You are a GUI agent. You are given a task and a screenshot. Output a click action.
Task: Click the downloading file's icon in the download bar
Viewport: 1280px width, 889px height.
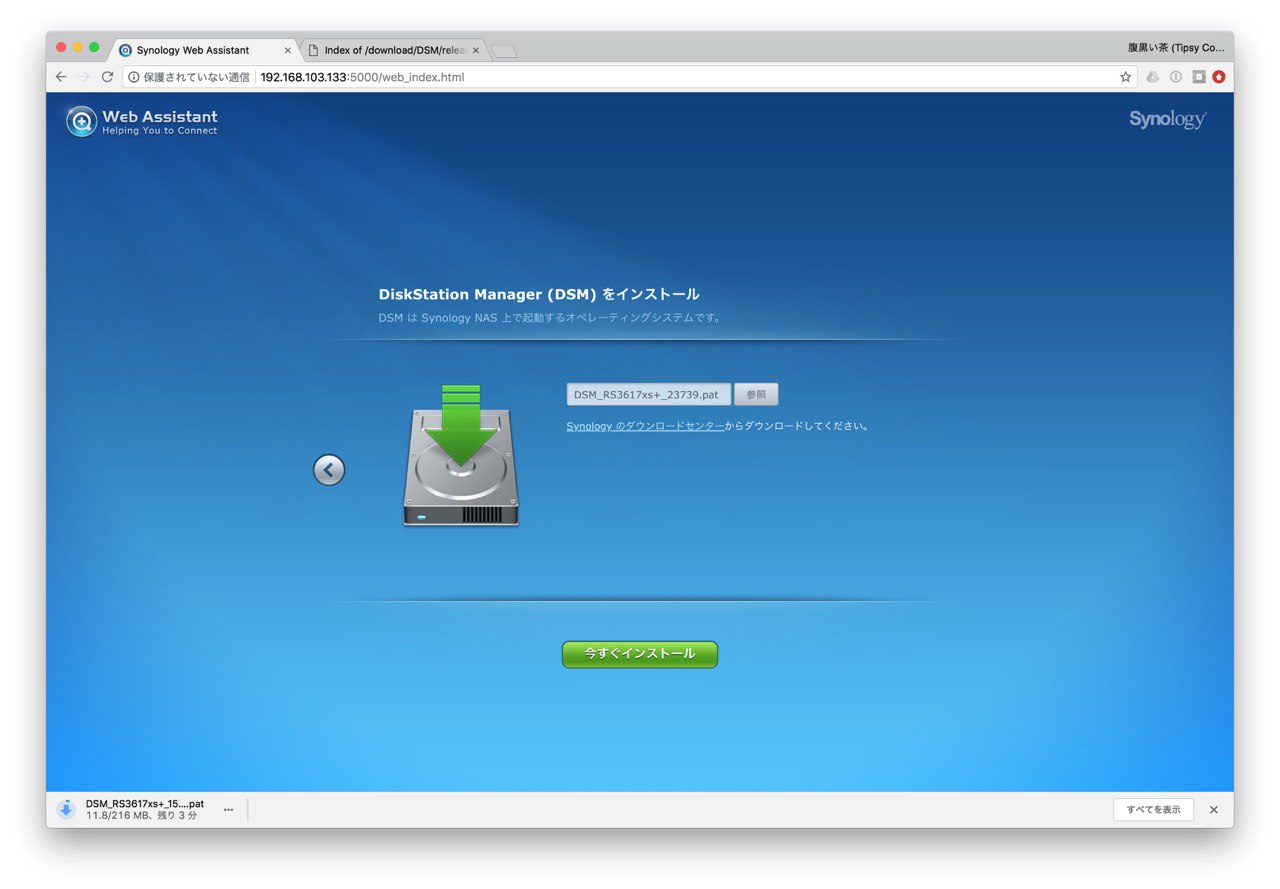pyautogui.click(x=66, y=809)
